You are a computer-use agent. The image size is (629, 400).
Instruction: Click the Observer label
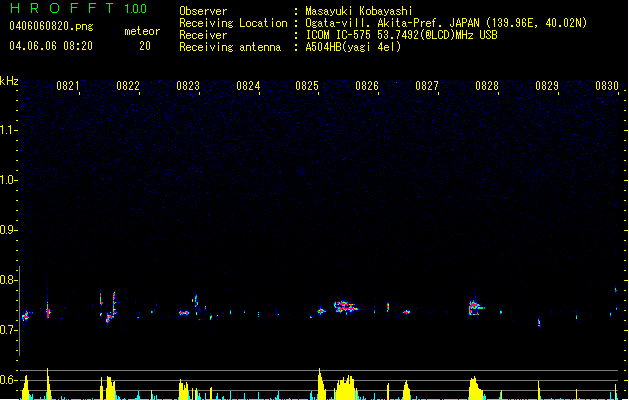(x=203, y=11)
